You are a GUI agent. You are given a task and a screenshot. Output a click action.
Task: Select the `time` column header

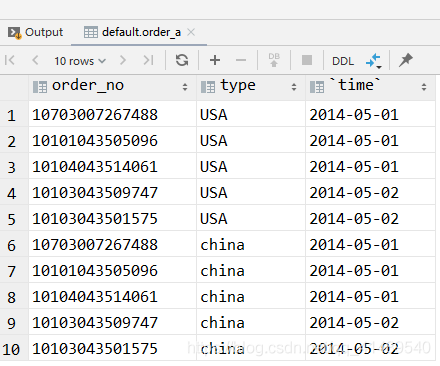370,87
